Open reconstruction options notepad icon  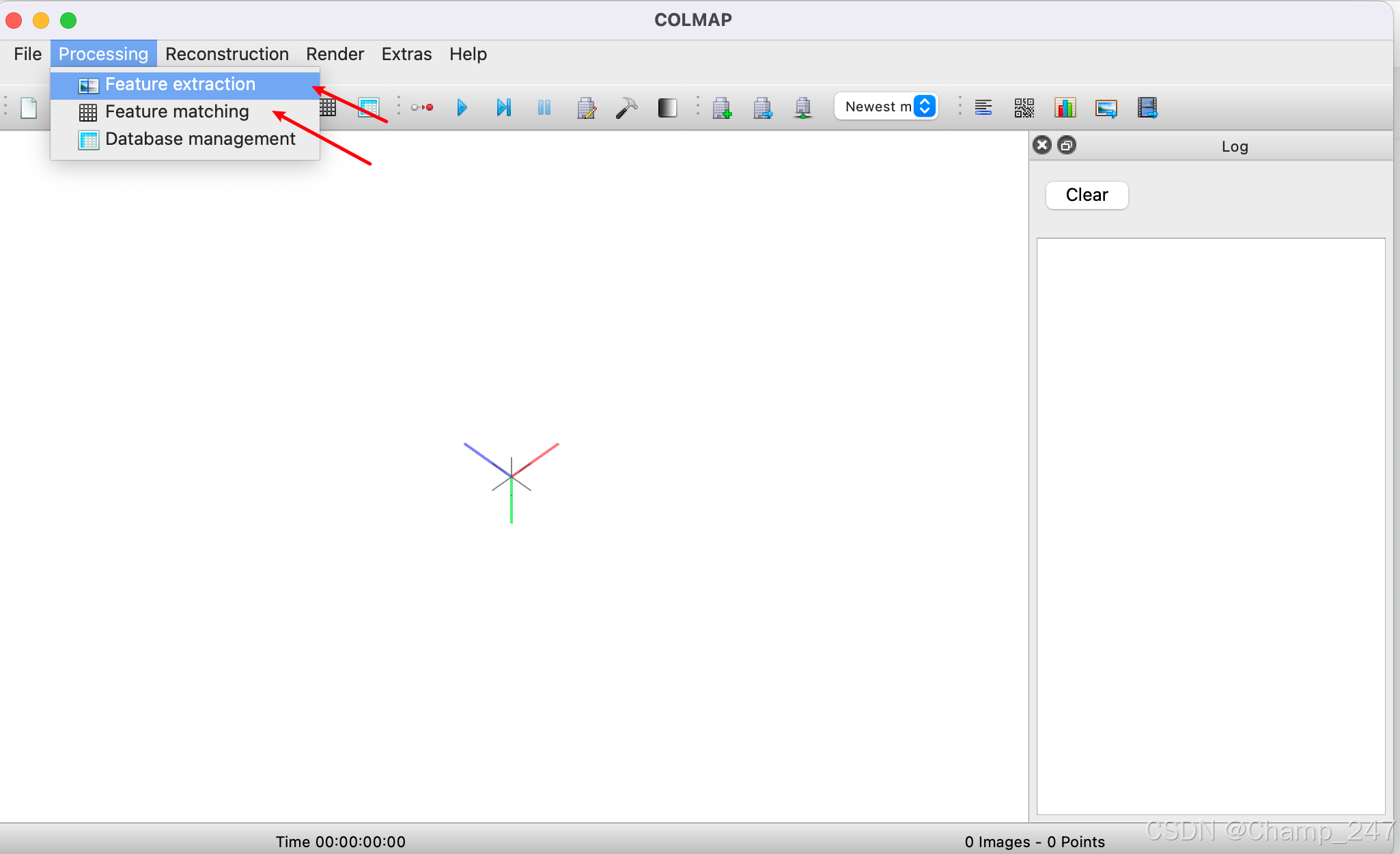pyautogui.click(x=586, y=107)
